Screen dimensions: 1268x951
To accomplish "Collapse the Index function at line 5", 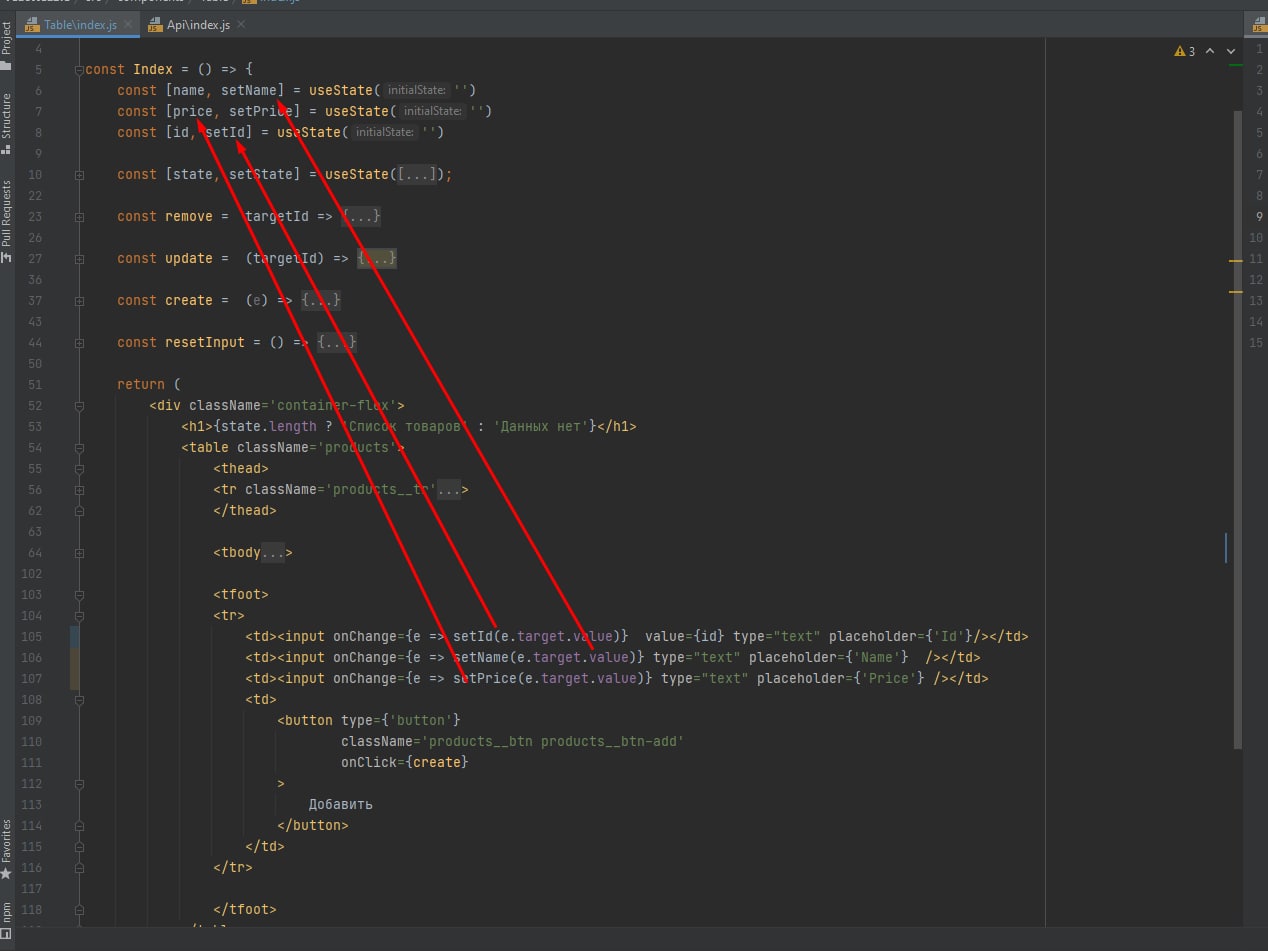I will 79,70.
